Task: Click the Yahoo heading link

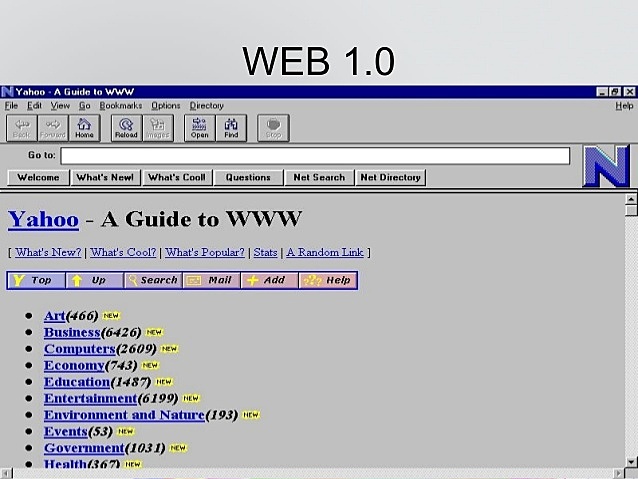Action: point(43,219)
